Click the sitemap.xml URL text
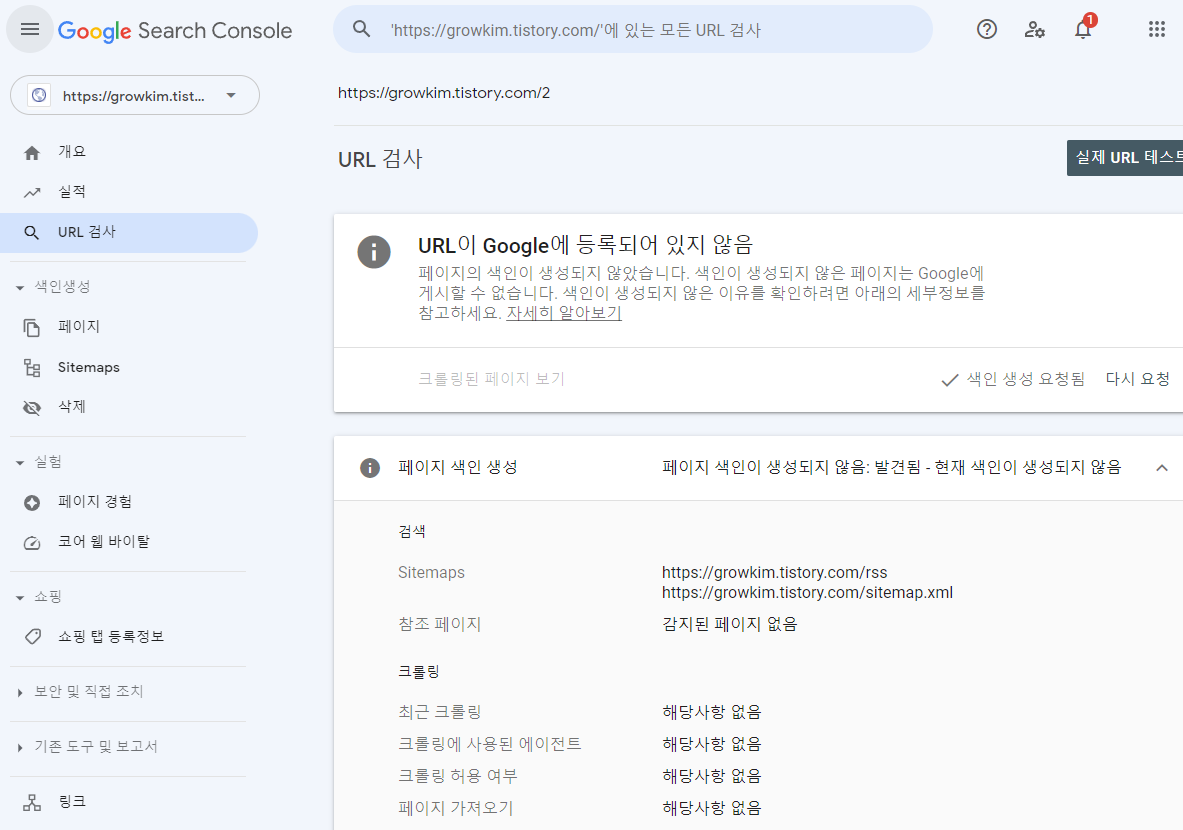Viewport: 1183px width, 830px height. point(807,593)
